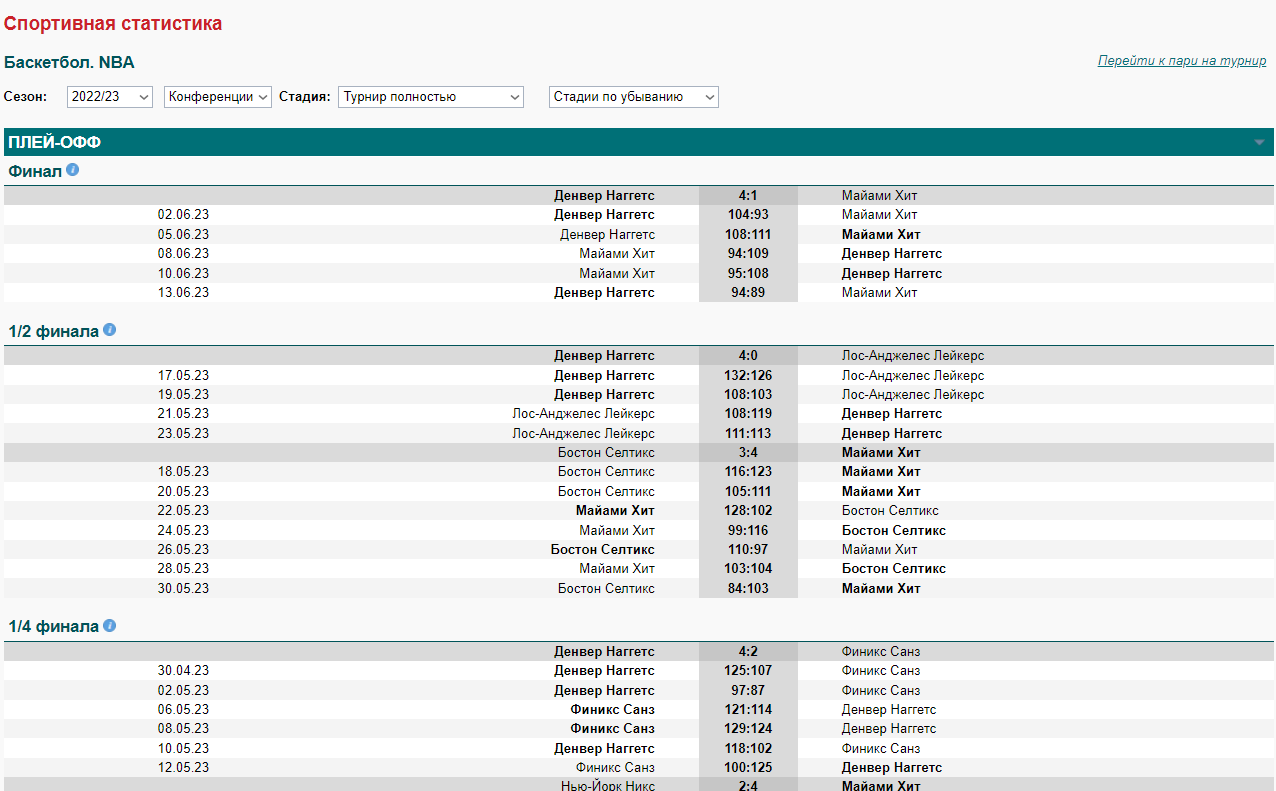The width and height of the screenshot is (1276, 791).
Task: Open the season 2022/23 dropdown
Action: [x=110, y=97]
